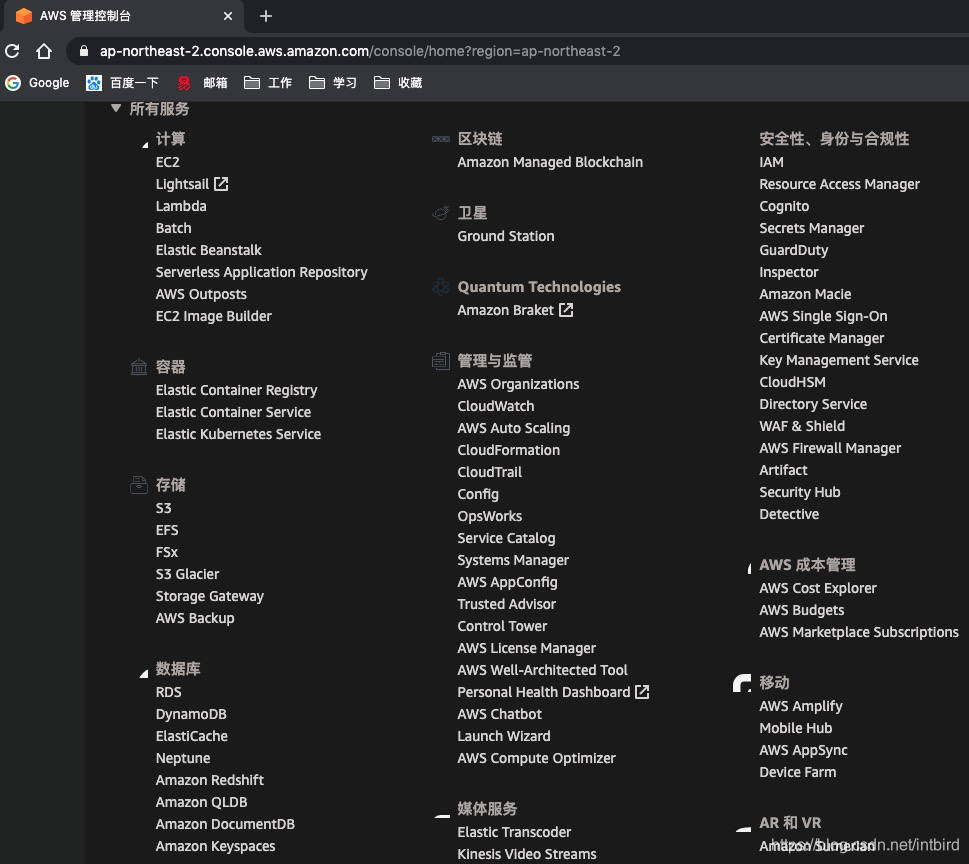Open the Google bookmark
Viewport: 969px width, 864px height.
tap(37, 83)
